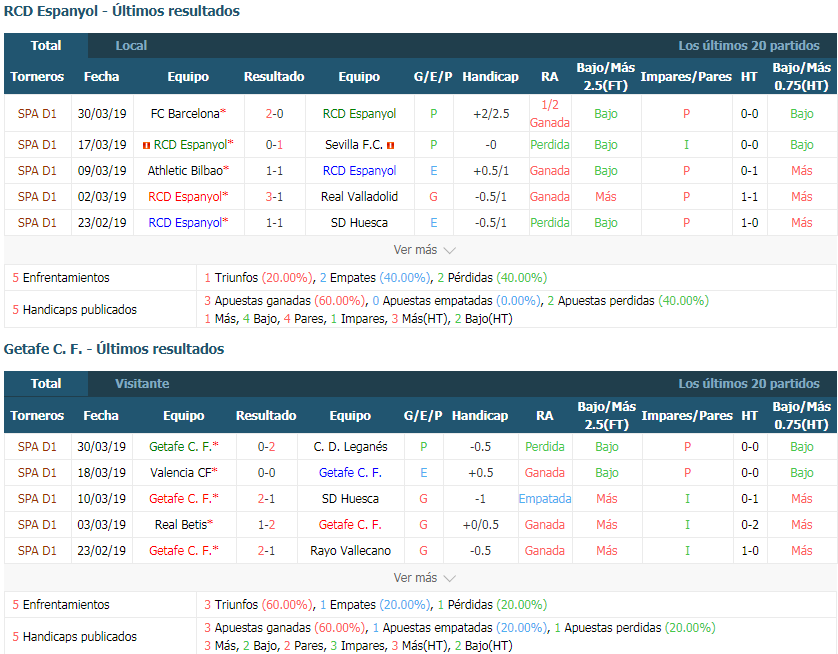Open the Rayo Vallecano team link
This screenshot has width=838, height=654.
point(350,551)
